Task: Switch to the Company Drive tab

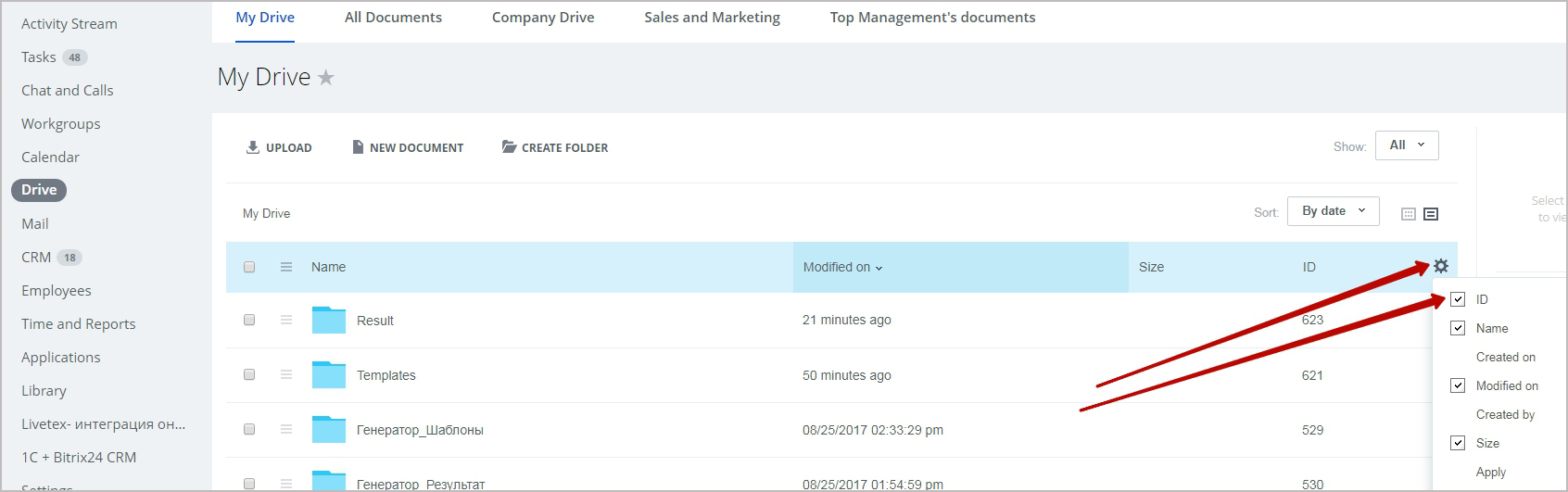Action: pyautogui.click(x=543, y=18)
